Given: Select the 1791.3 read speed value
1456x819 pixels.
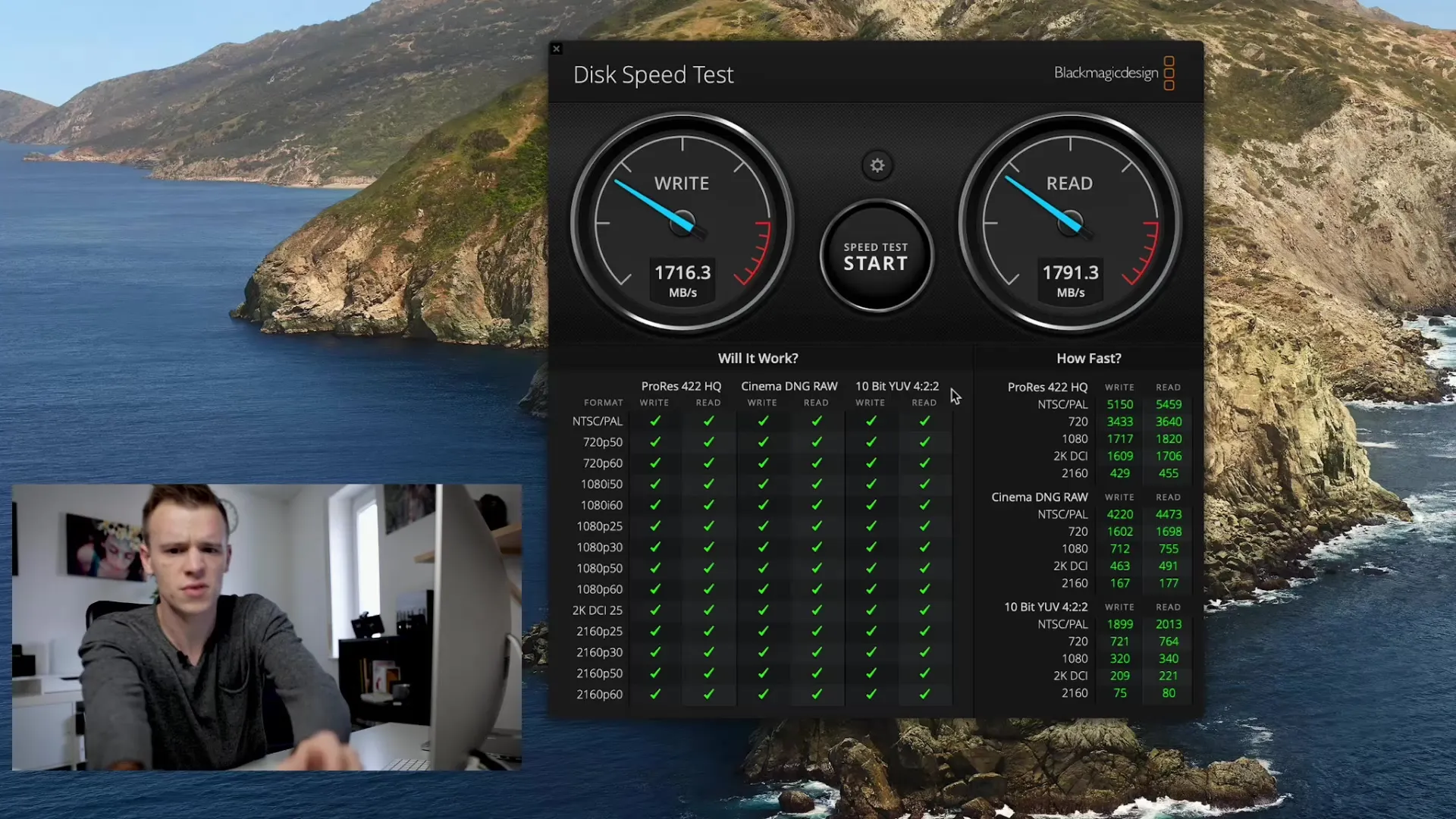Looking at the screenshot, I should tap(1070, 272).
